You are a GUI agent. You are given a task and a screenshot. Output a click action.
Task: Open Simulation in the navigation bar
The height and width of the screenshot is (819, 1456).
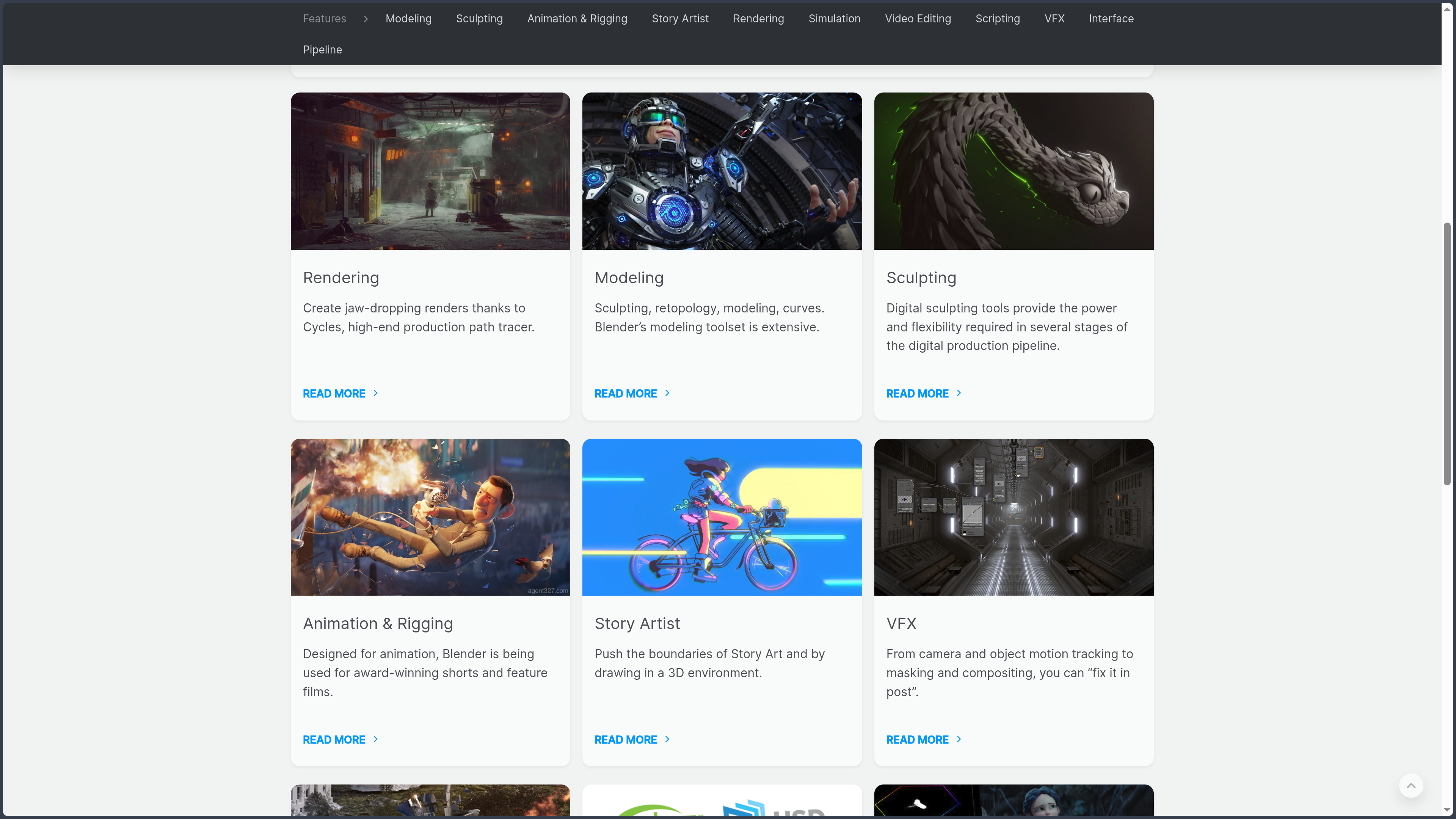(x=834, y=19)
